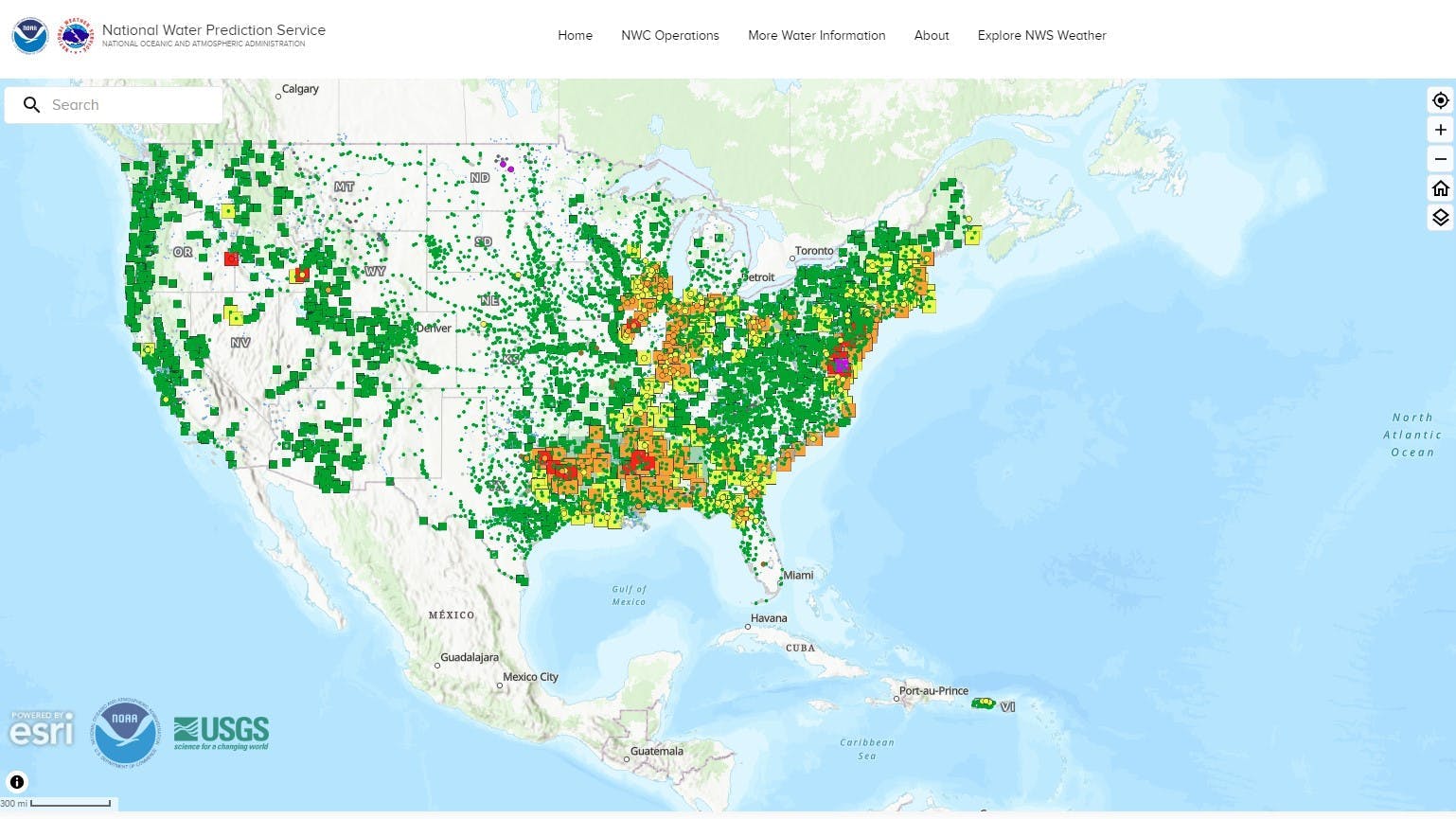Image resolution: width=1456 pixels, height=819 pixels.
Task: Open the layers switcher icon on the map
Action: click(x=1440, y=218)
